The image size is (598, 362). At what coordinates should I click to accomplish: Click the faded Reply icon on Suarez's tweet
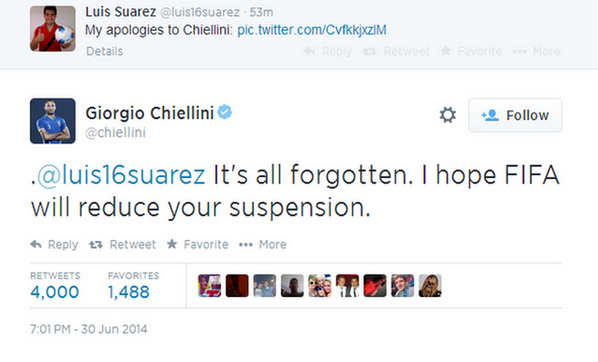click(309, 51)
